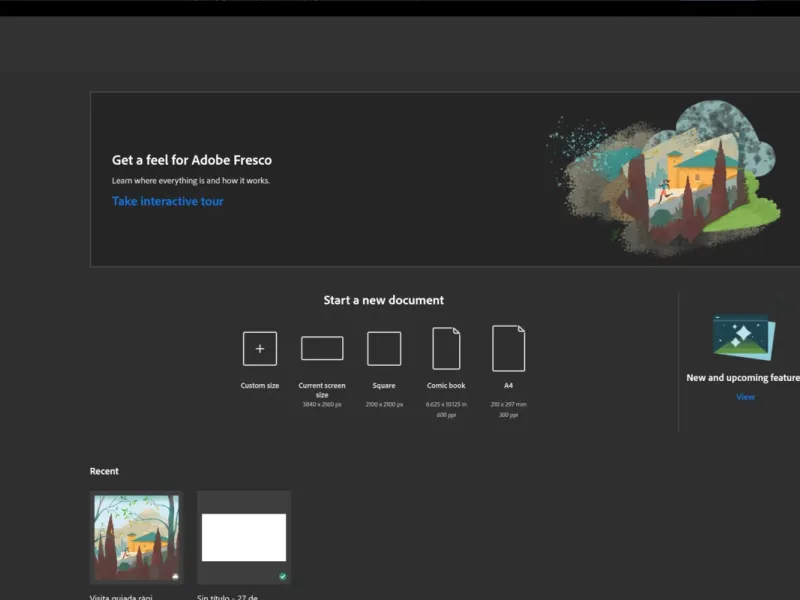The width and height of the screenshot is (800, 600).
Task: Click the 'Recent' section heading
Action: (104, 471)
